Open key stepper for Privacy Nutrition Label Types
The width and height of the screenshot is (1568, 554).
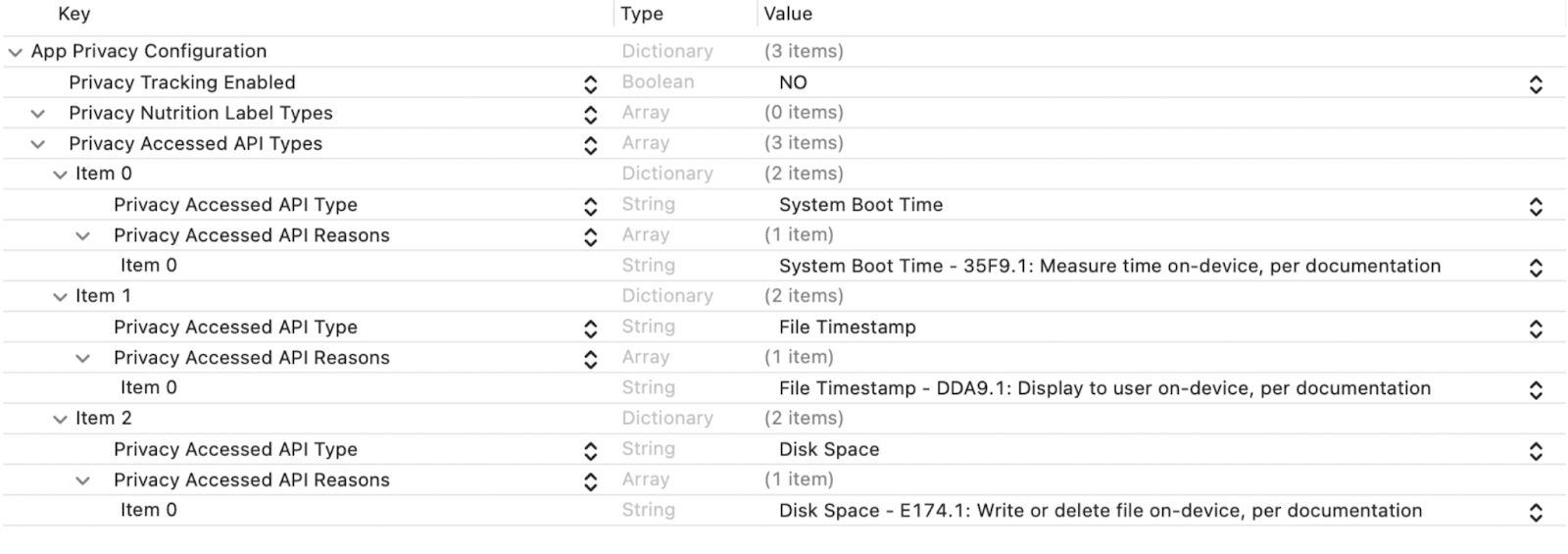pyautogui.click(x=590, y=115)
